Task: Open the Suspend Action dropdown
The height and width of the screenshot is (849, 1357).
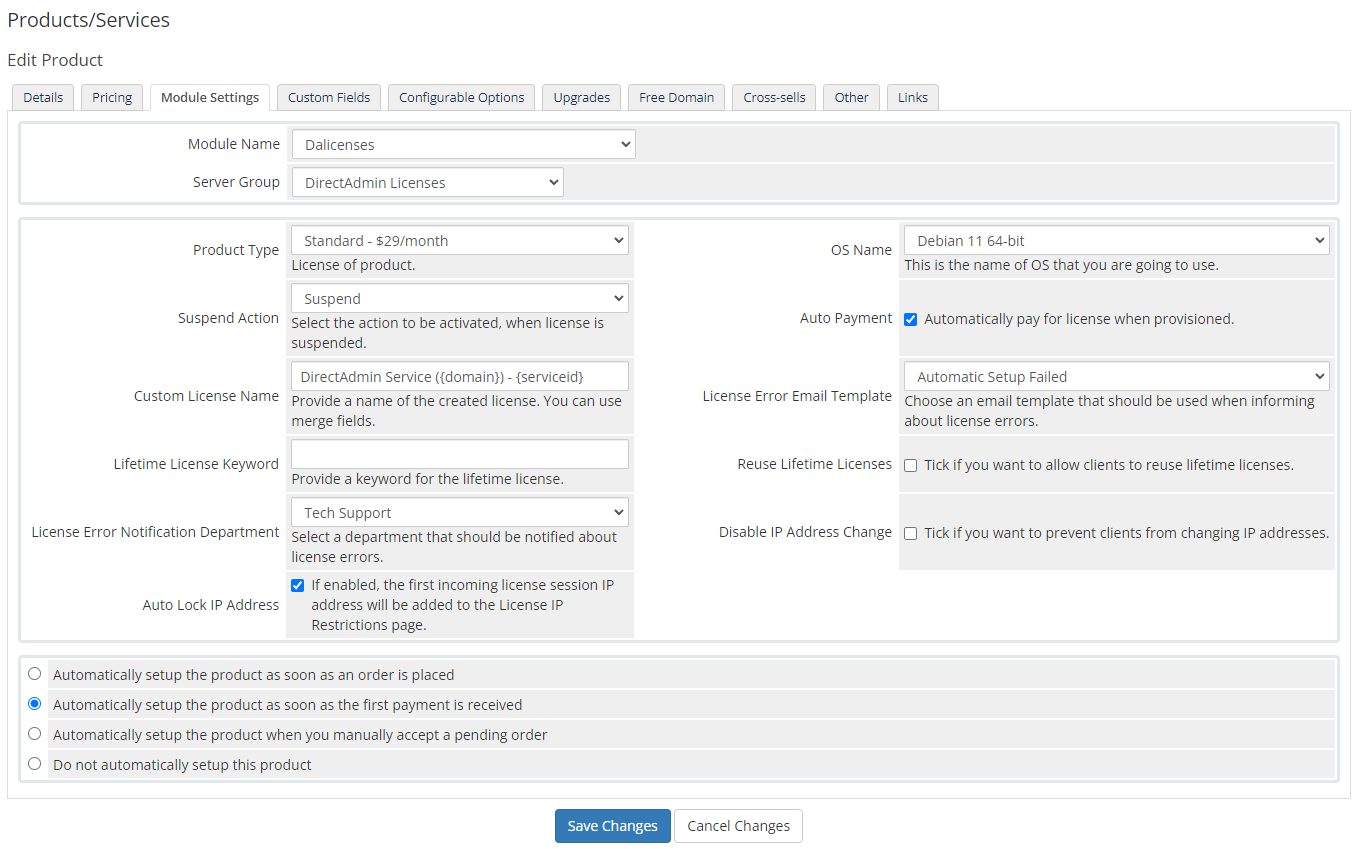Action: pyautogui.click(x=458, y=297)
